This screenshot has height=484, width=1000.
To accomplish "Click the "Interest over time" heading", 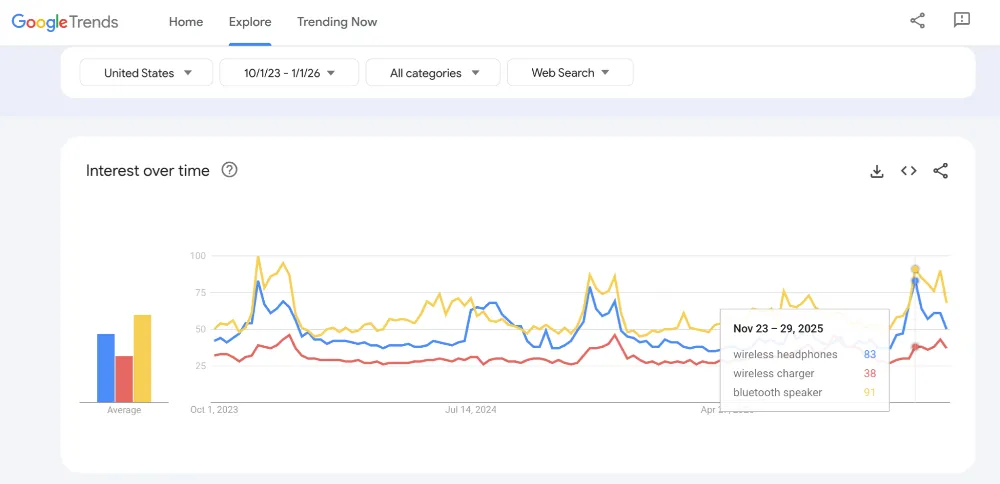I will click(x=147, y=170).
